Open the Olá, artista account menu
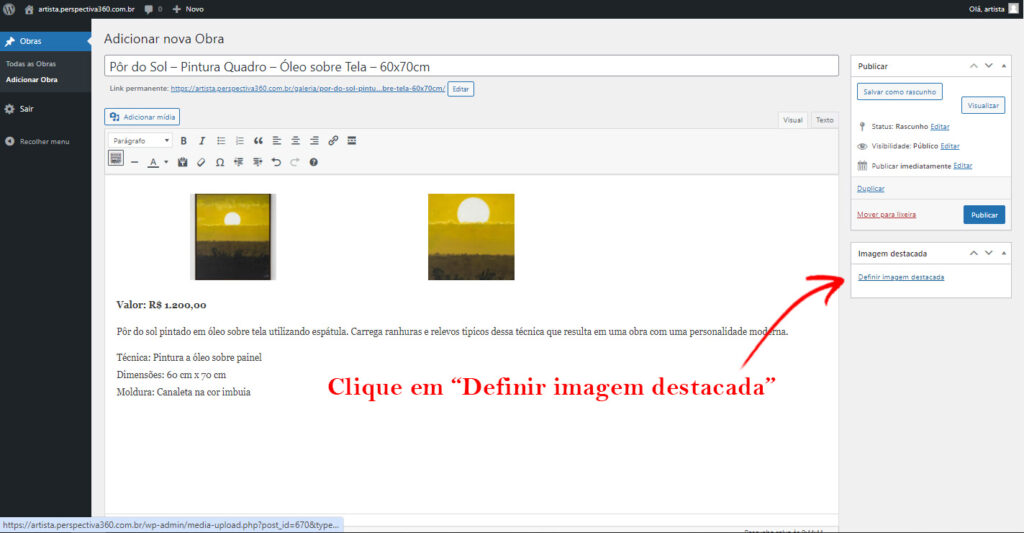Viewport: 1024px width, 533px height. [993, 9]
